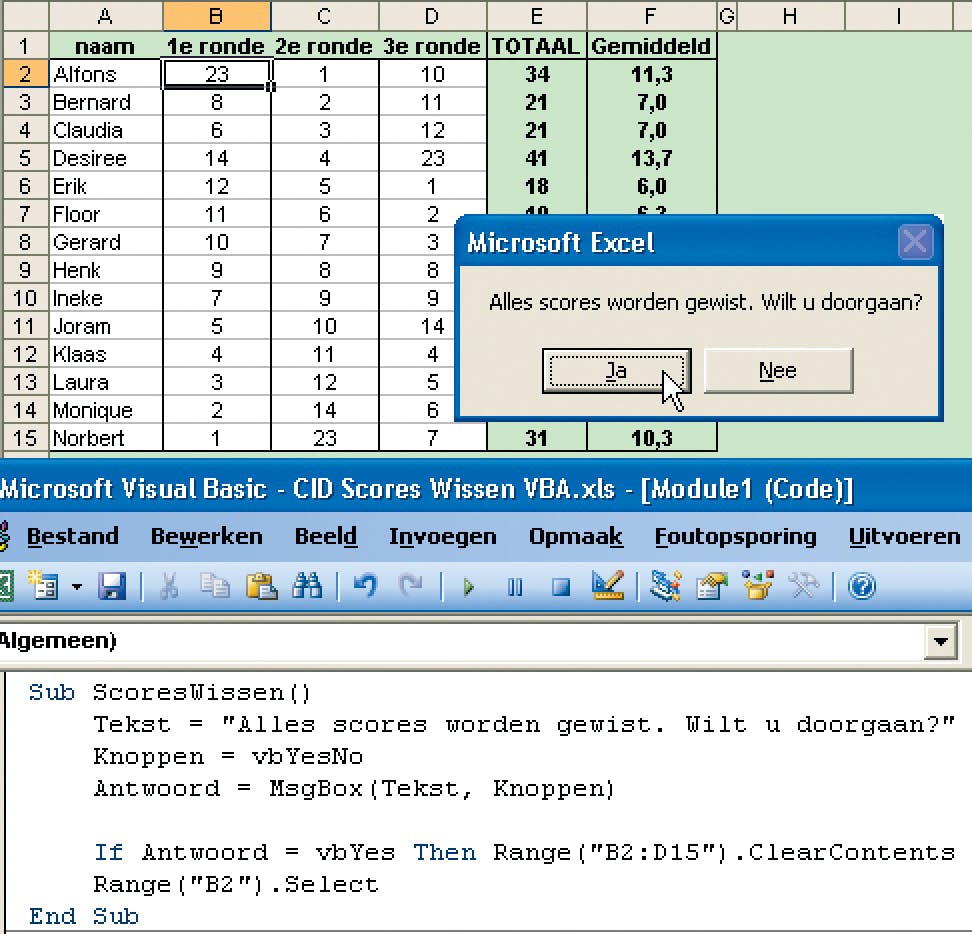The height and width of the screenshot is (934, 972).
Task: Click Sub ScoresWissen() line in code
Action: (170, 692)
